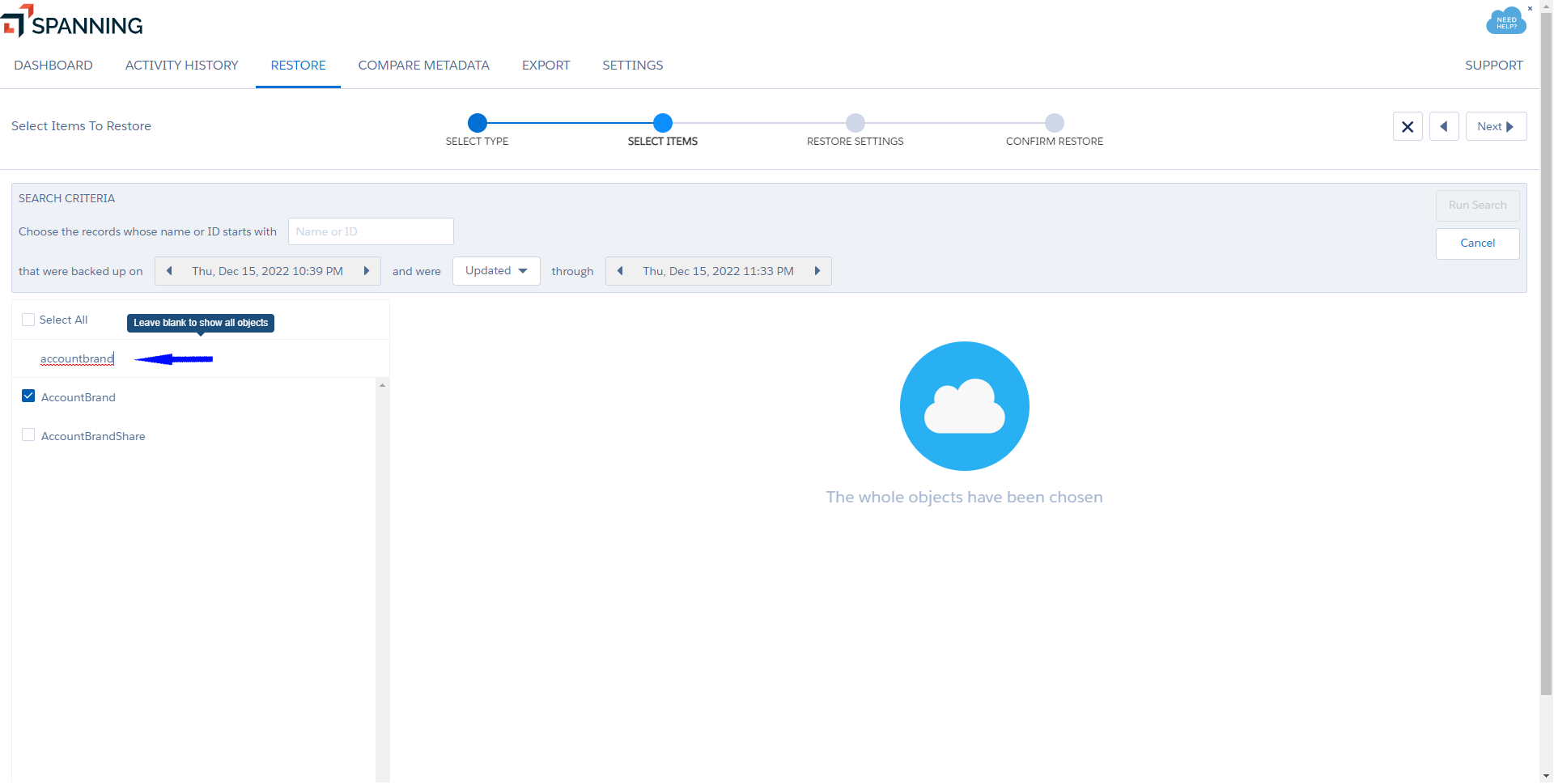Step the through date forward
This screenshot has width=1554, height=784.
pyautogui.click(x=817, y=271)
